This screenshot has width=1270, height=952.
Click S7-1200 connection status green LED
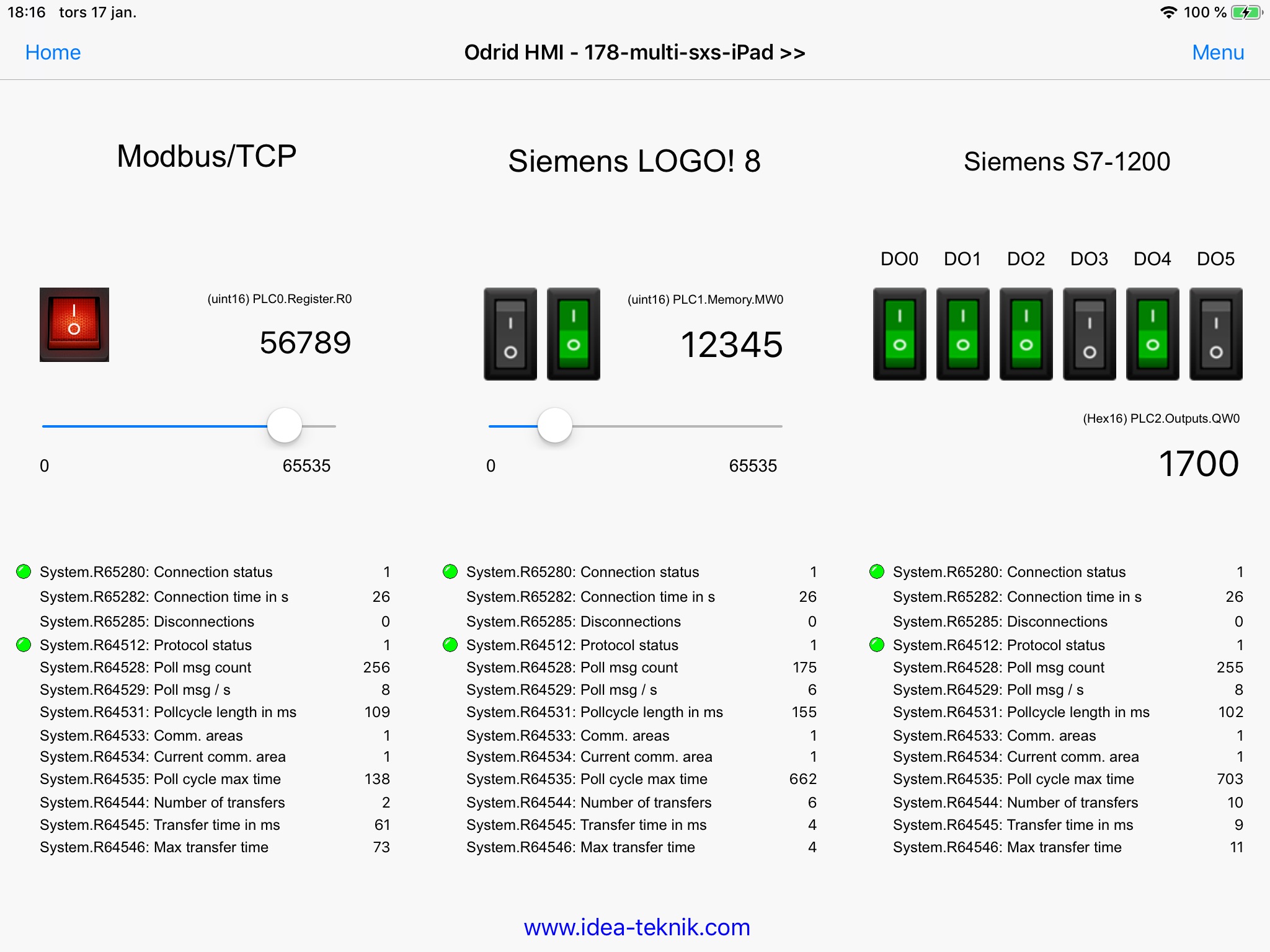[877, 571]
